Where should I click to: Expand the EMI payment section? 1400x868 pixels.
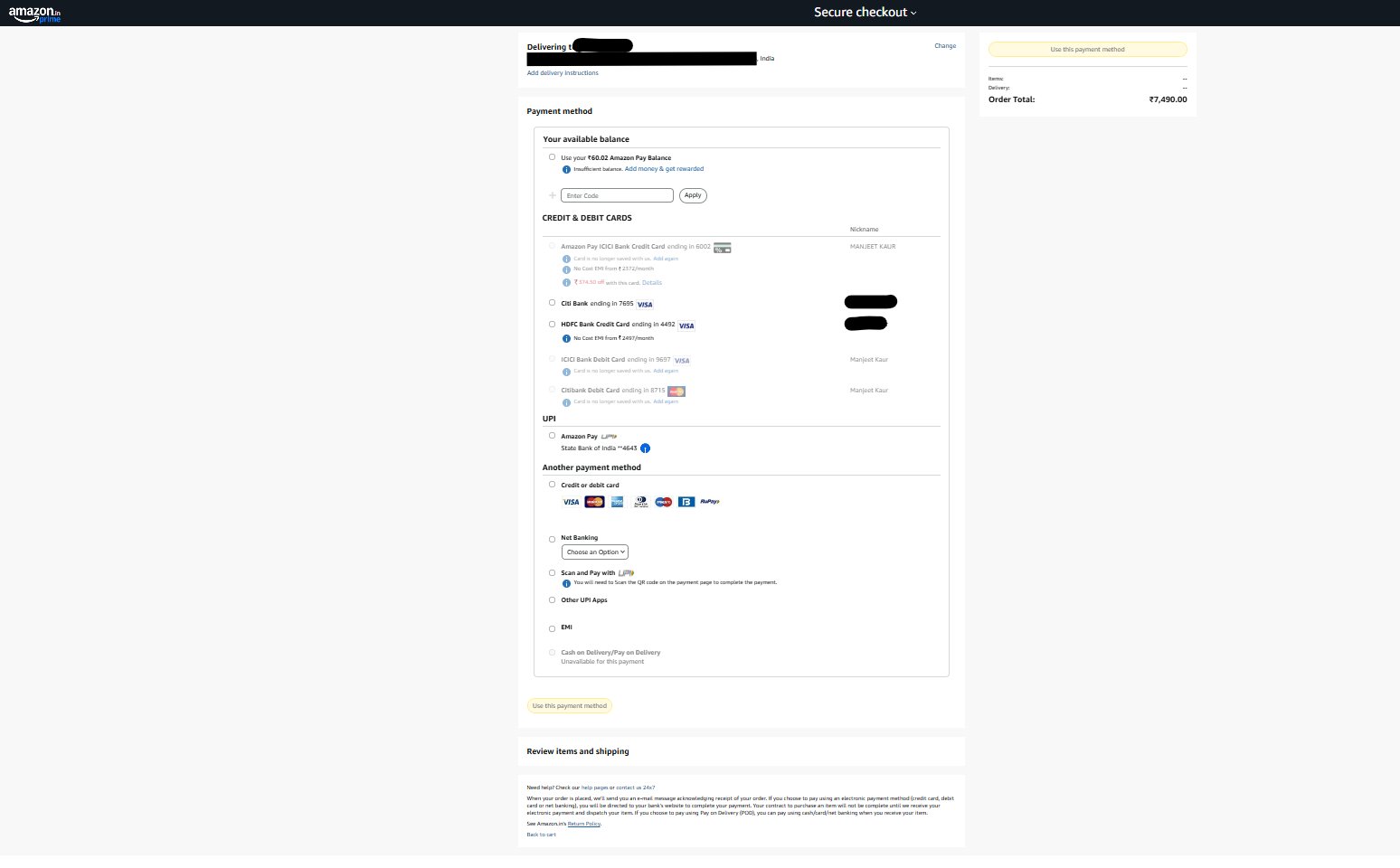click(552, 627)
